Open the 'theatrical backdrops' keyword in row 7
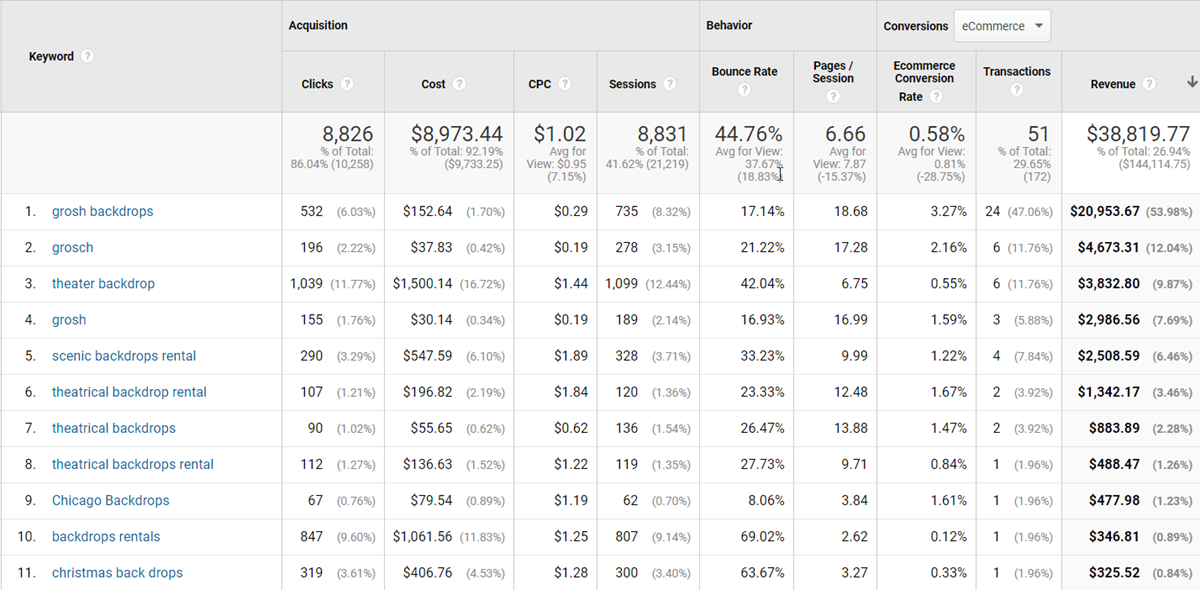Image resolution: width=1200 pixels, height=590 pixels. click(113, 428)
